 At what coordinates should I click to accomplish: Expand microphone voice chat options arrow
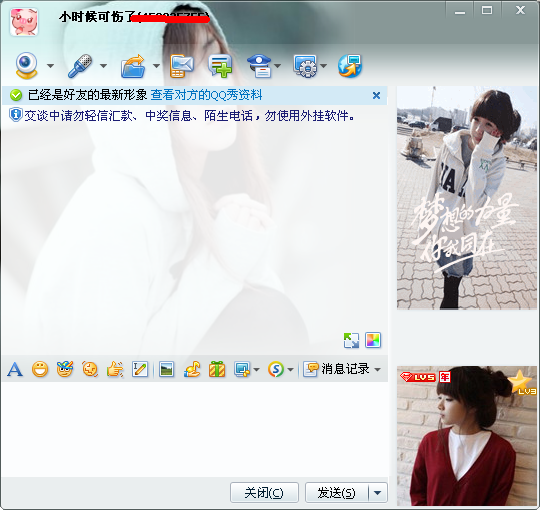103,66
